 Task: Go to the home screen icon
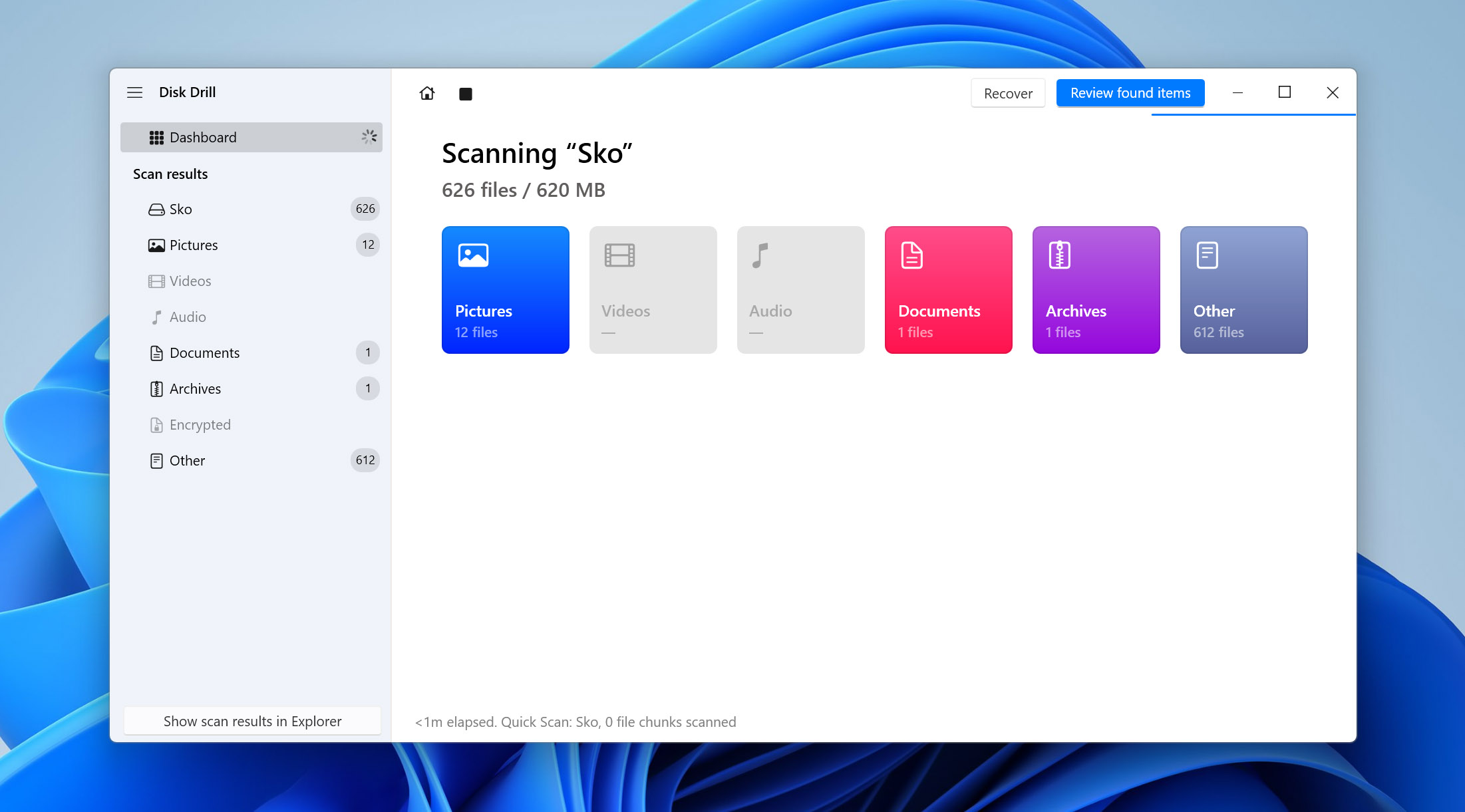[x=427, y=93]
